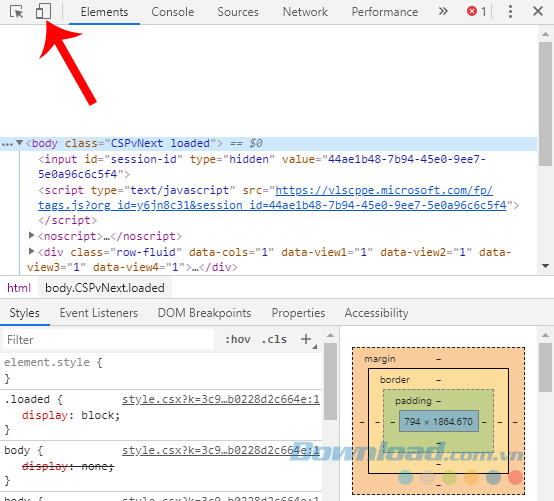Screen dimensions: 554x501
Task: Open the Network tab
Action: point(305,12)
